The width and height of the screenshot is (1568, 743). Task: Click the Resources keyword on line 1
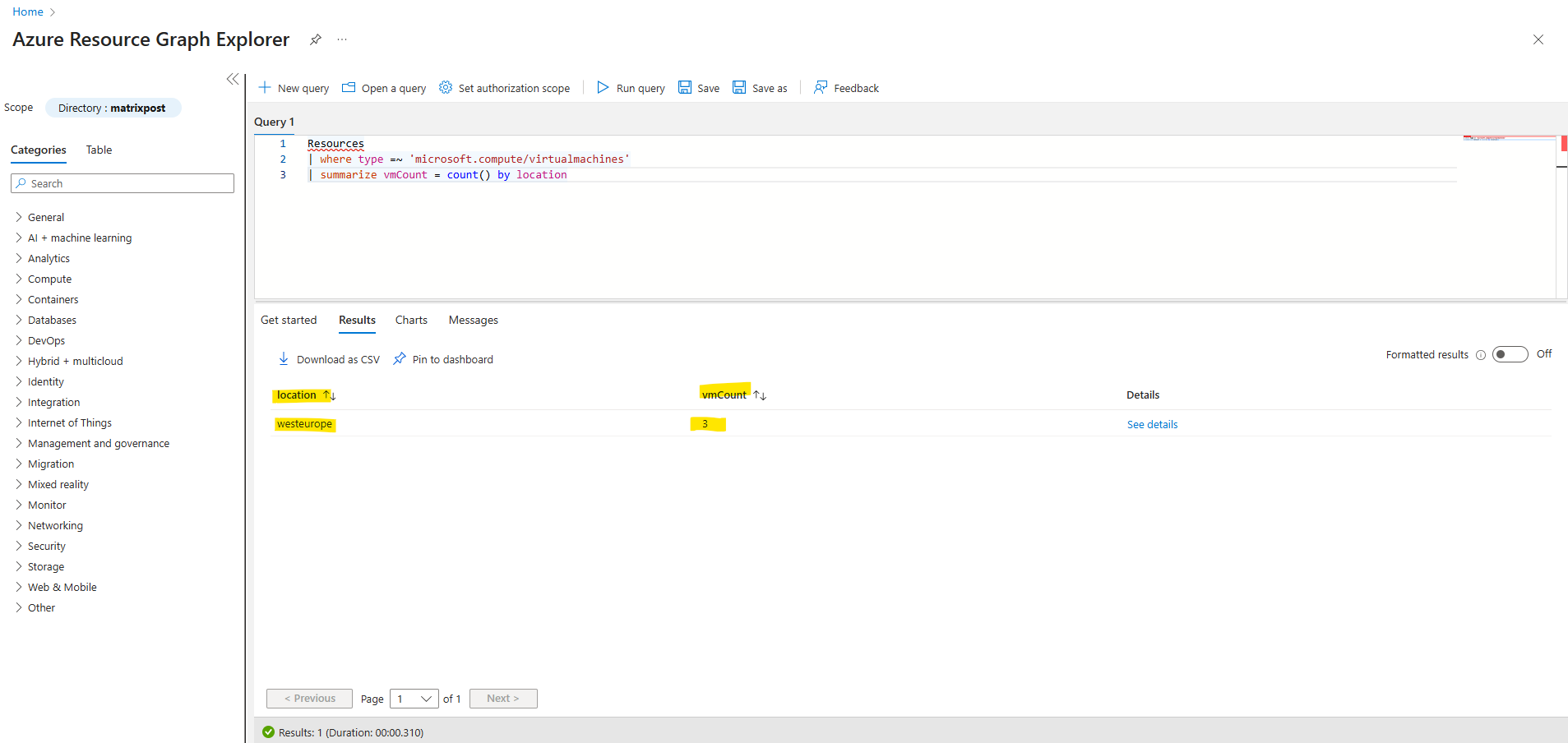coord(335,144)
